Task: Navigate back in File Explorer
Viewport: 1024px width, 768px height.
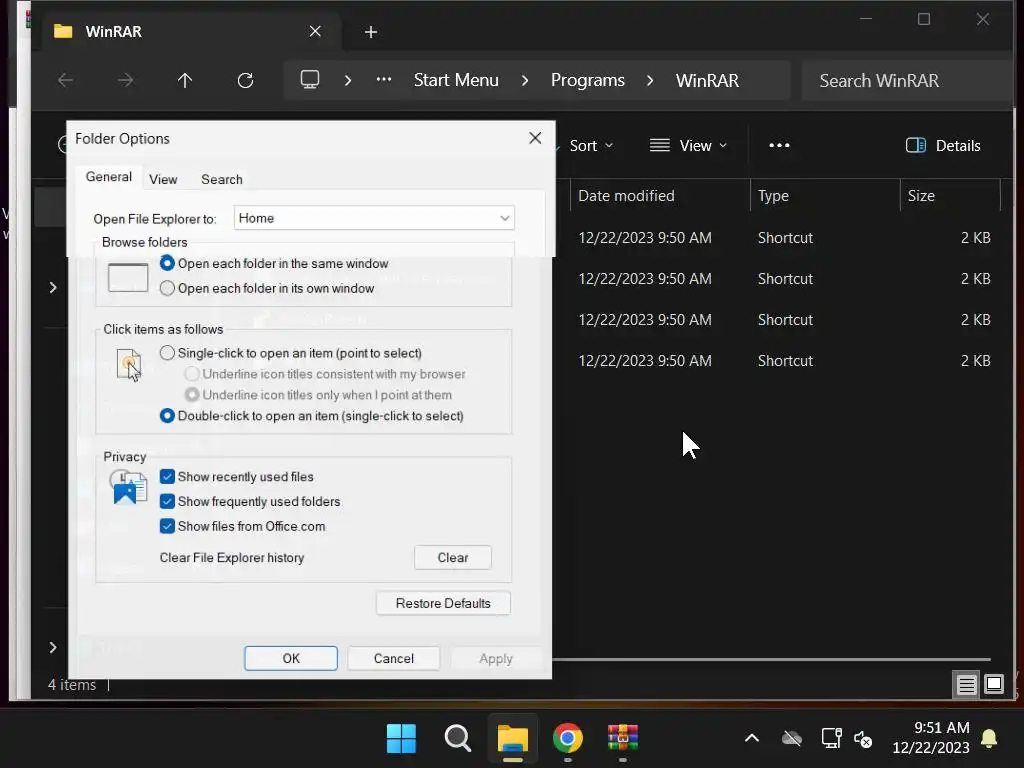Action: click(65, 80)
